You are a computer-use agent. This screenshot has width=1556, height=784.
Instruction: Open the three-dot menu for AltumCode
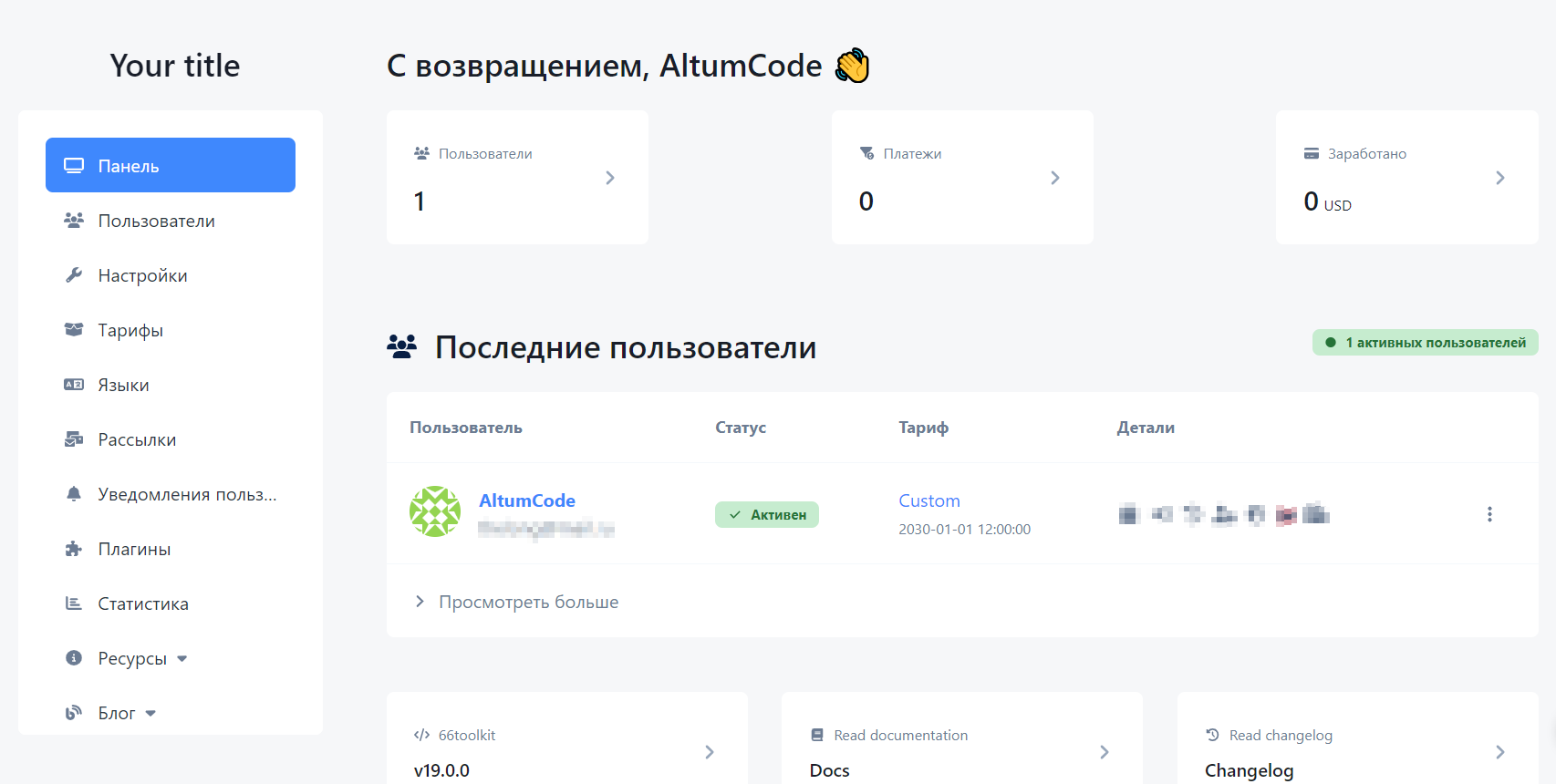pyautogui.click(x=1489, y=514)
